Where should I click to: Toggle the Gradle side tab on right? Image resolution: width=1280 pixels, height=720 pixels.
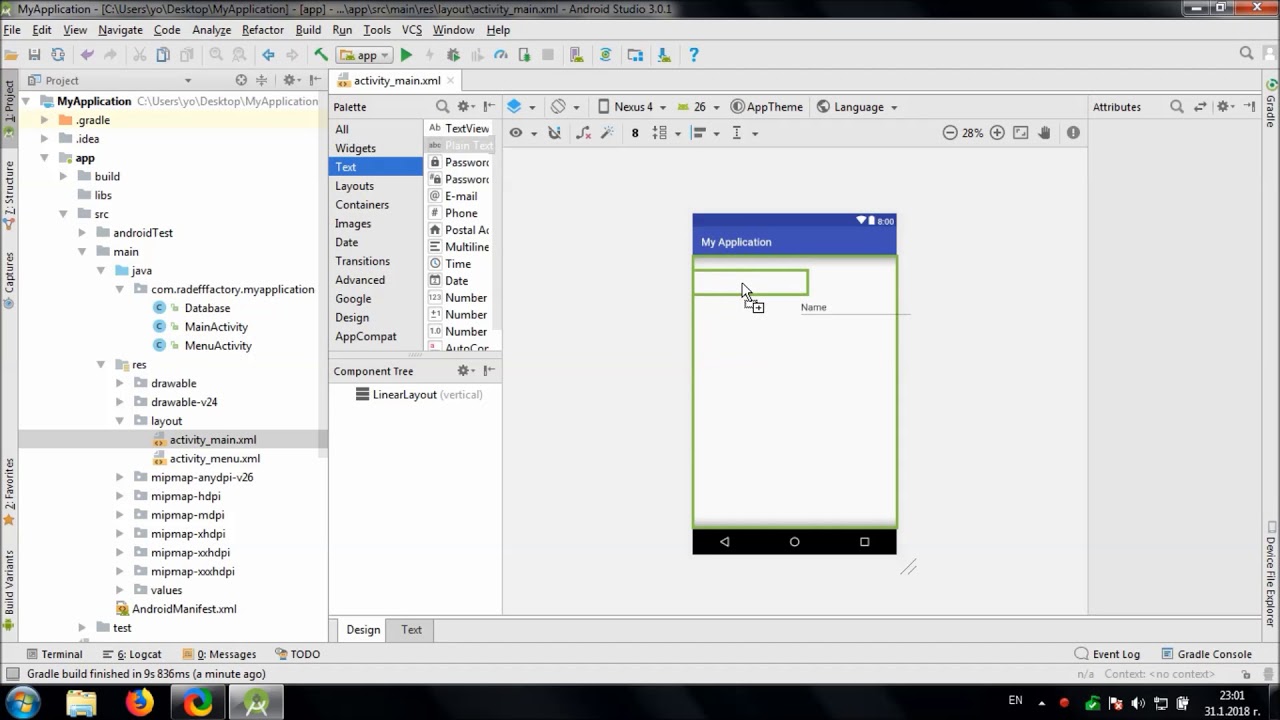click(x=1271, y=105)
